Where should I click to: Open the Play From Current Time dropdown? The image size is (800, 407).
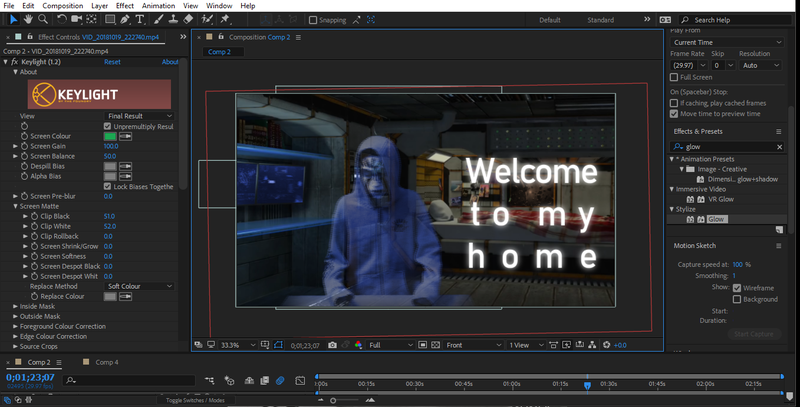pyautogui.click(x=727, y=42)
